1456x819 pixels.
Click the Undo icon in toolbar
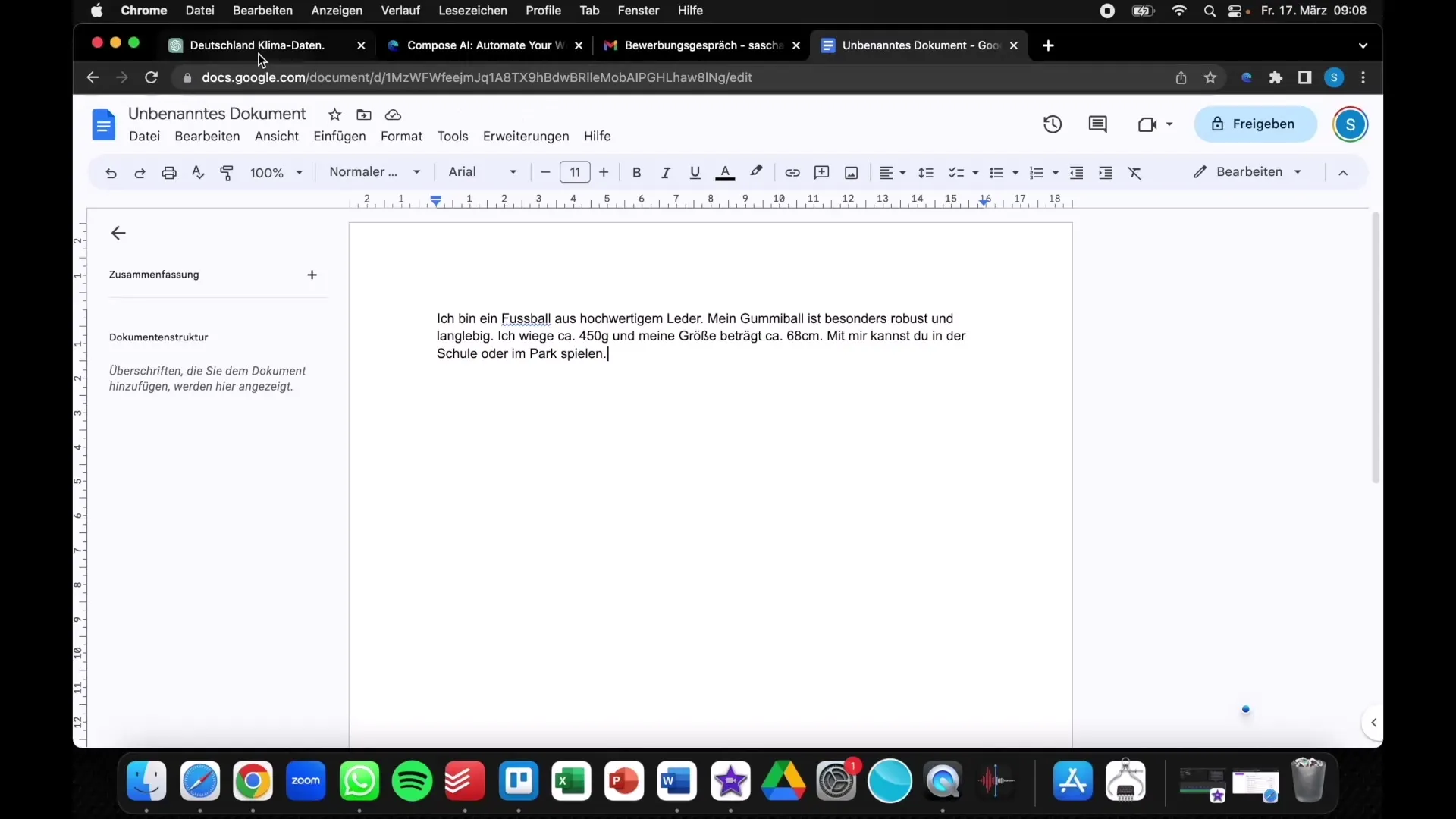click(111, 172)
